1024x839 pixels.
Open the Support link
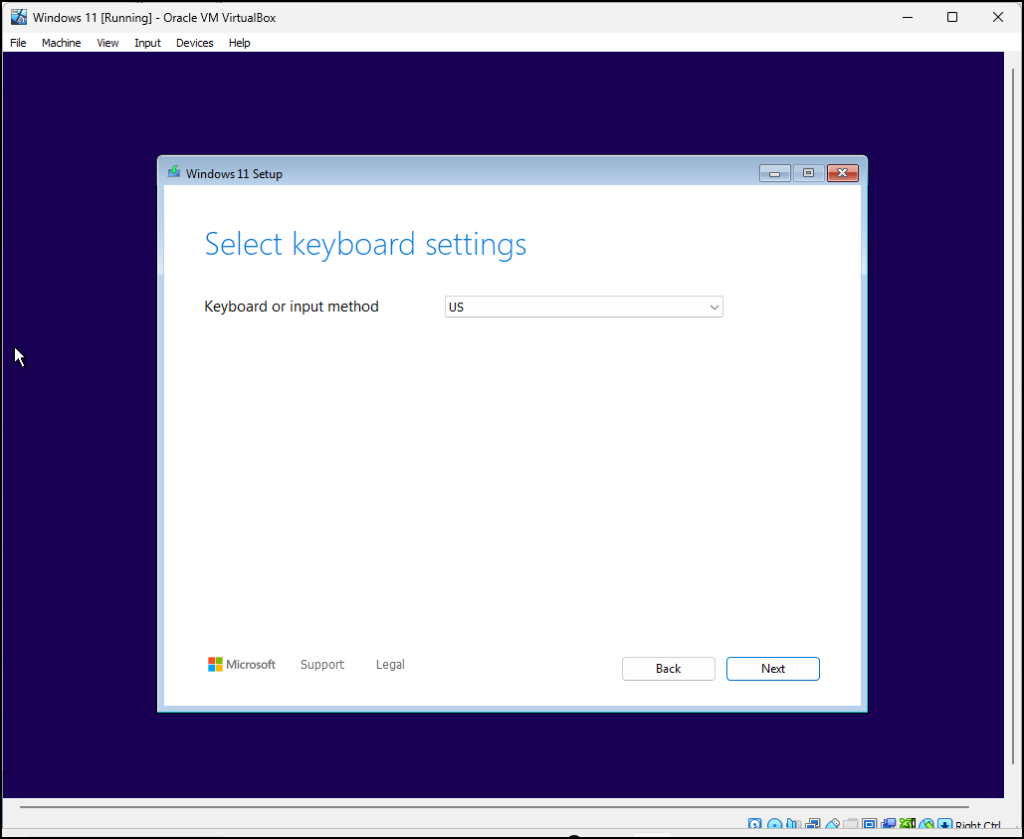322,665
